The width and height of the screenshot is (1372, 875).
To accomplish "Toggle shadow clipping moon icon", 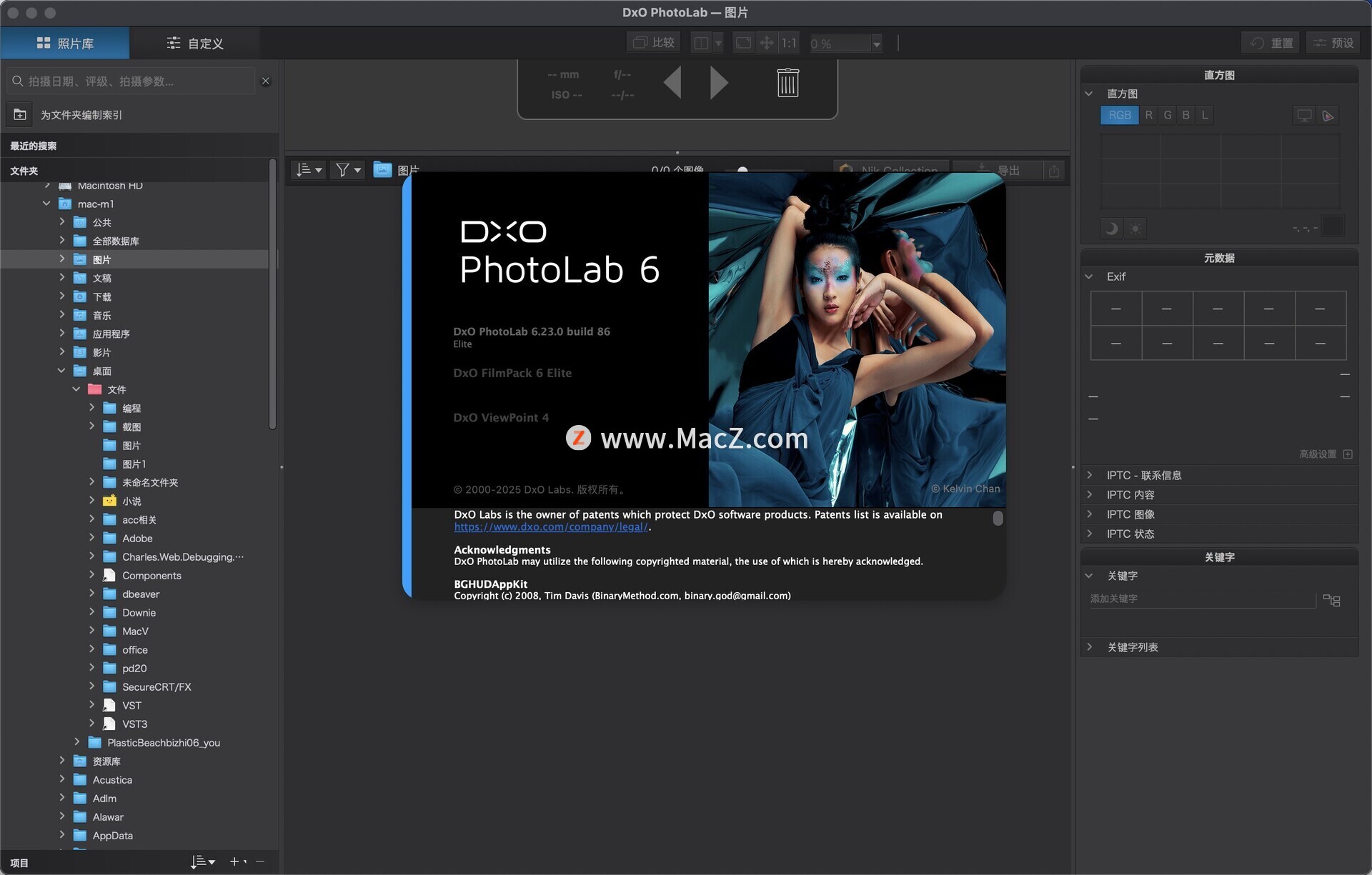I will [x=1111, y=229].
